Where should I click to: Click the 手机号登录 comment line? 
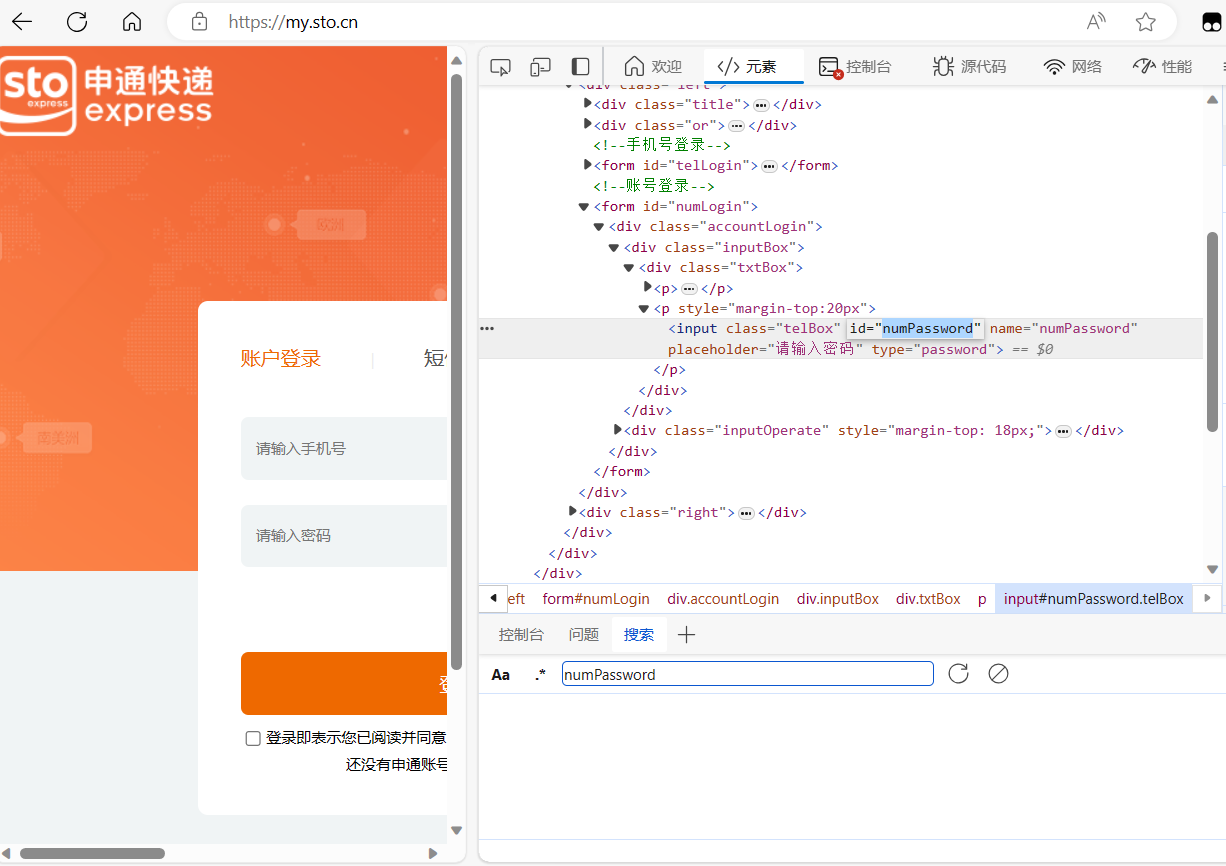pyautogui.click(x=662, y=145)
